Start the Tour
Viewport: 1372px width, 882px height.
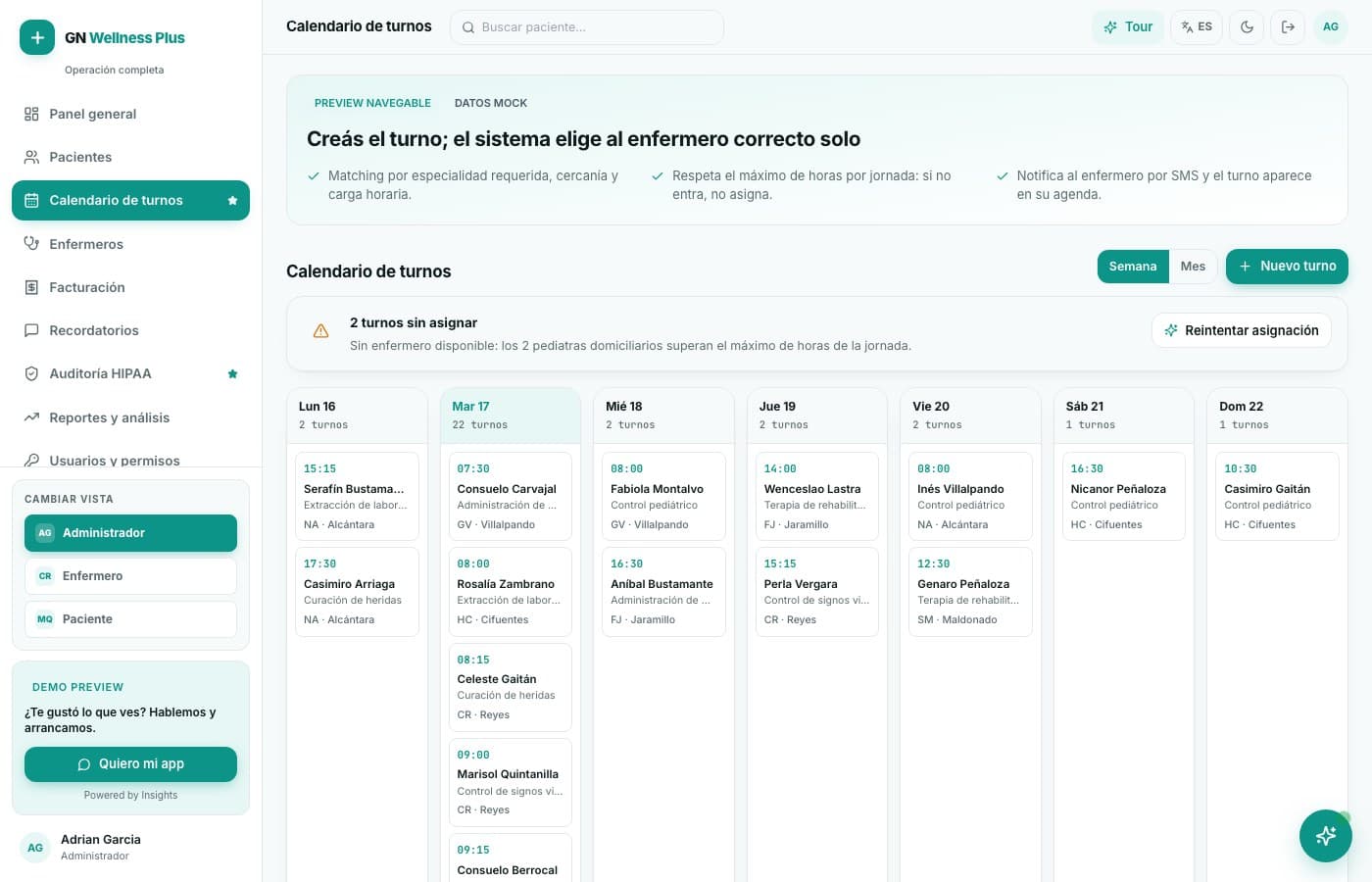(1128, 27)
